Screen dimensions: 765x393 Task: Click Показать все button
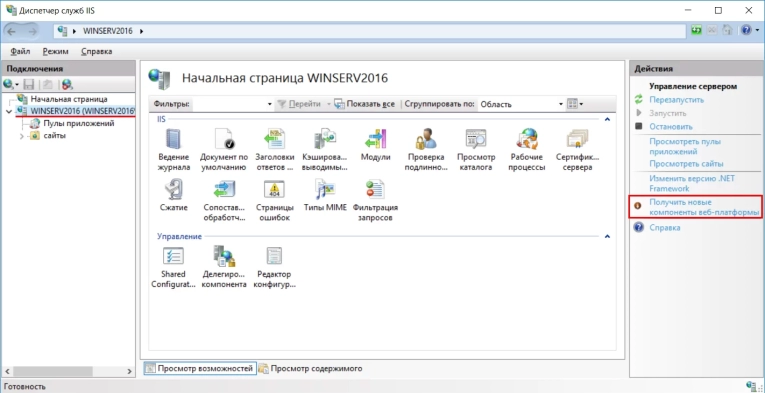click(x=364, y=104)
